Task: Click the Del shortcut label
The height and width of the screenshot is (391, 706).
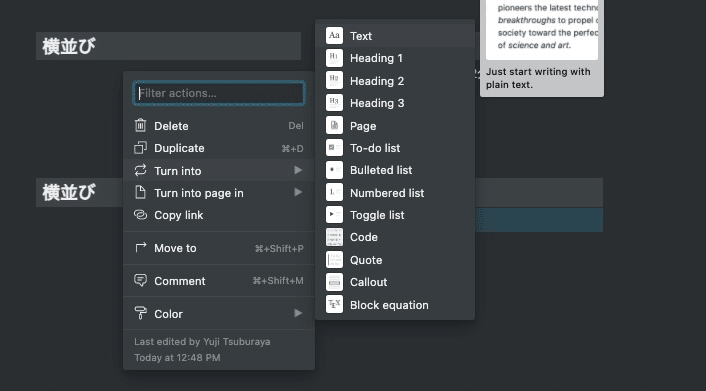Action: 296,126
